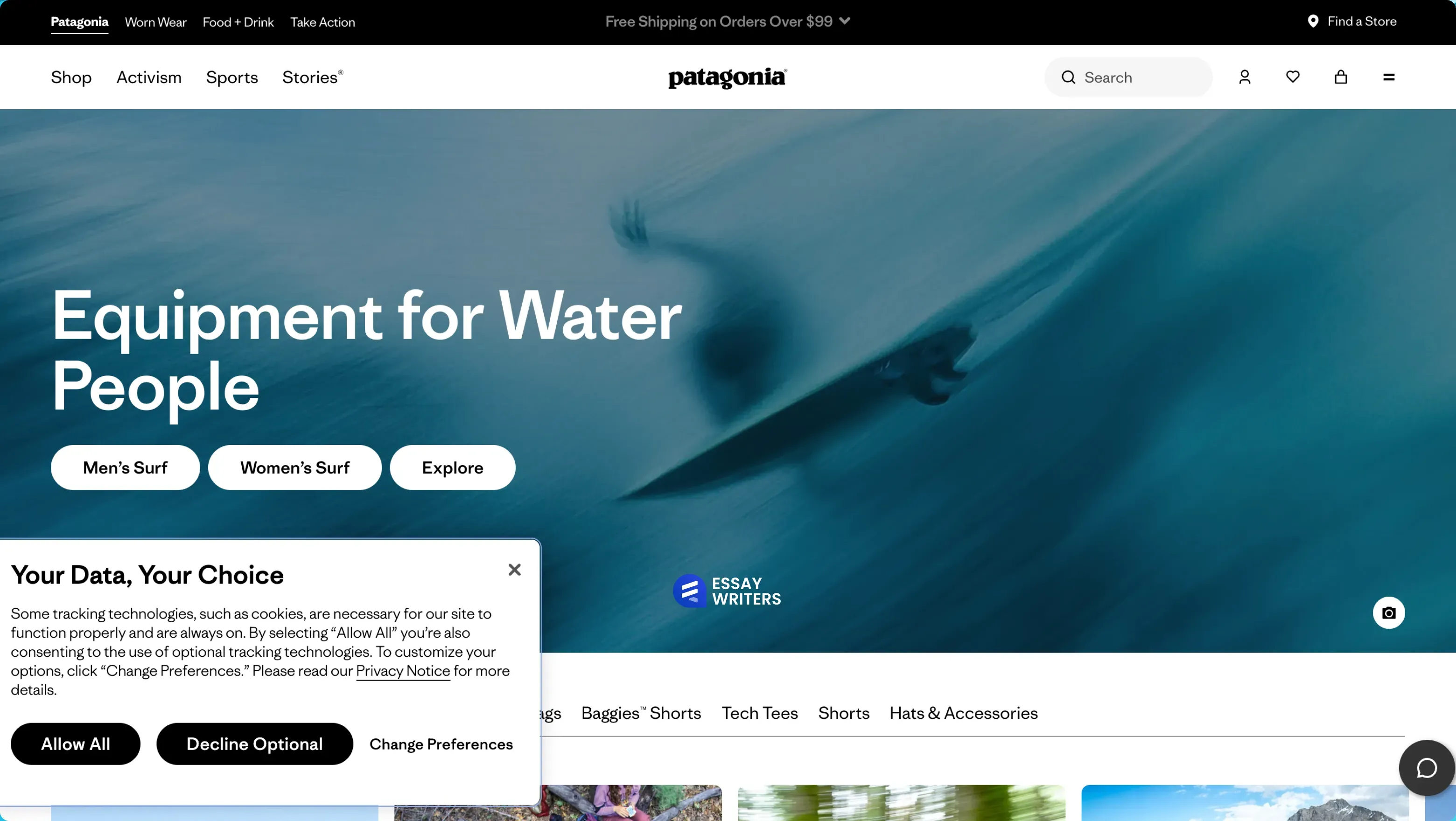Click the Change Preferences link
Image resolution: width=1456 pixels, height=821 pixels.
click(441, 744)
